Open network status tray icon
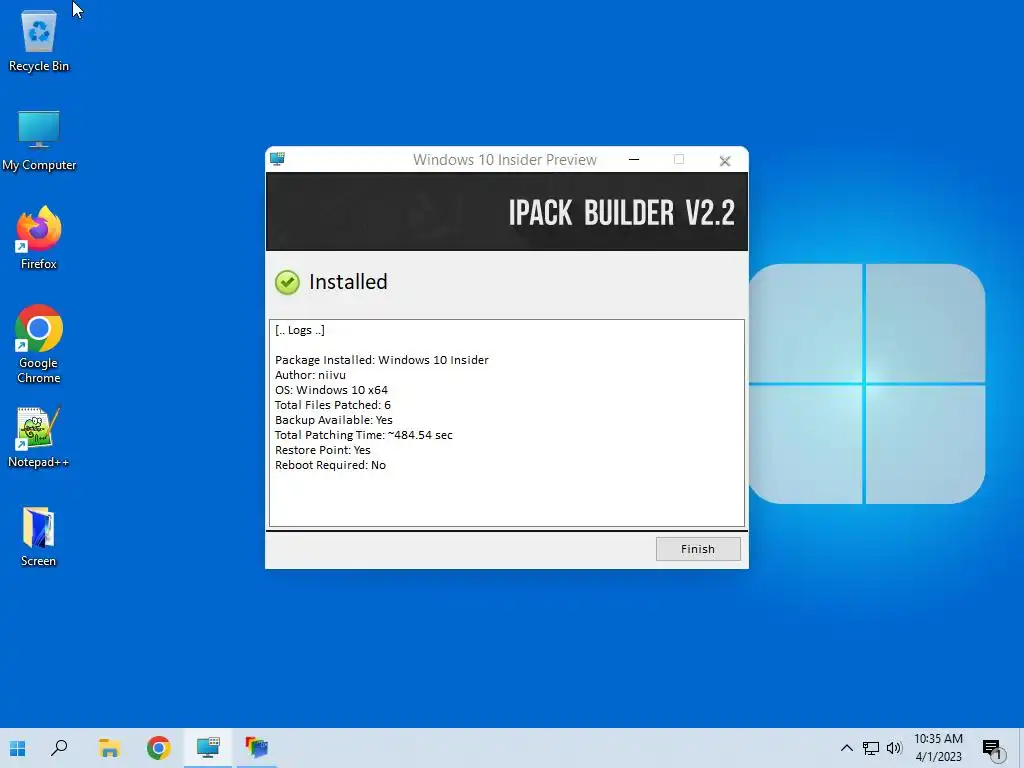This screenshot has width=1024, height=768. [871, 748]
